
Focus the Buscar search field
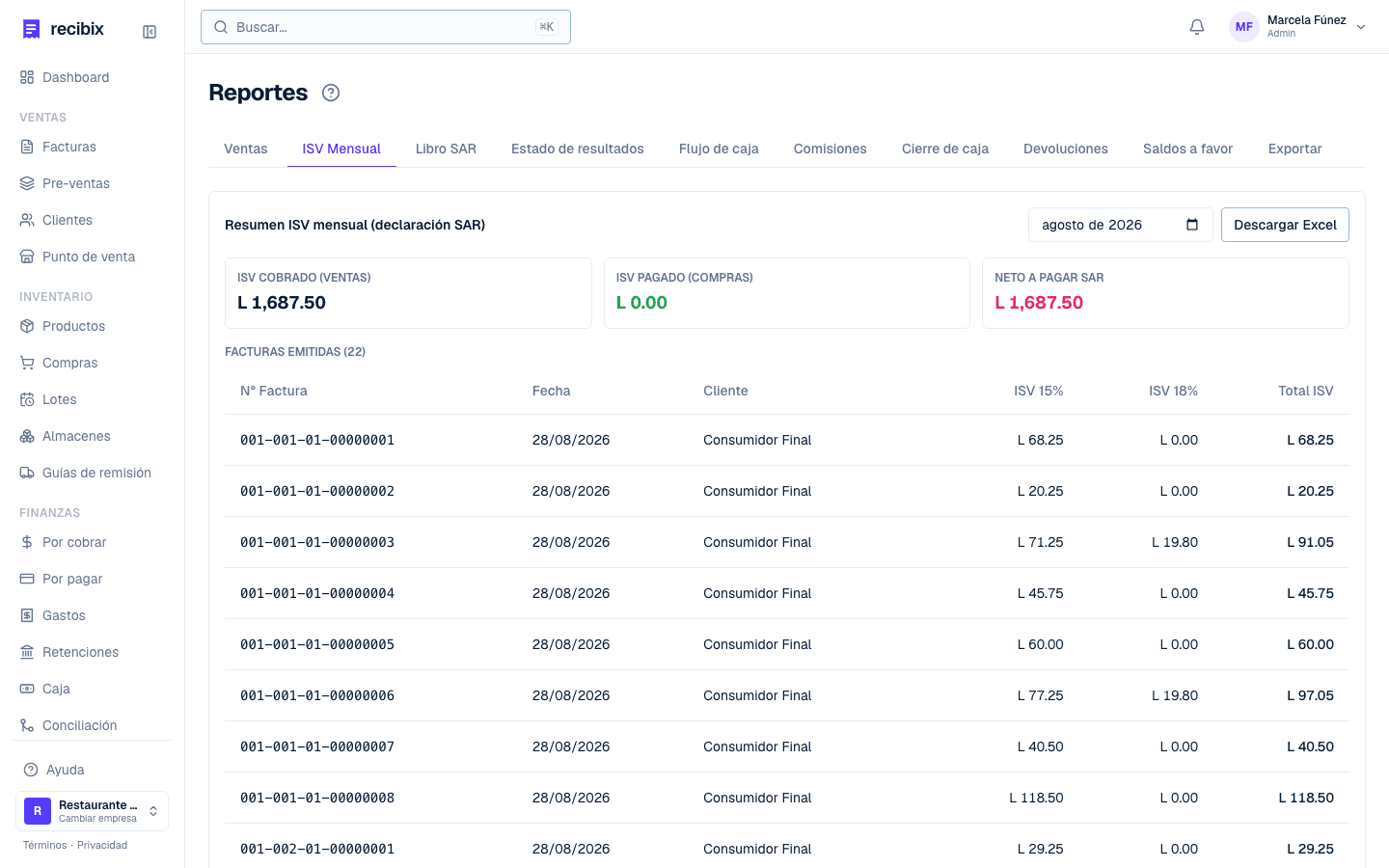tap(386, 27)
